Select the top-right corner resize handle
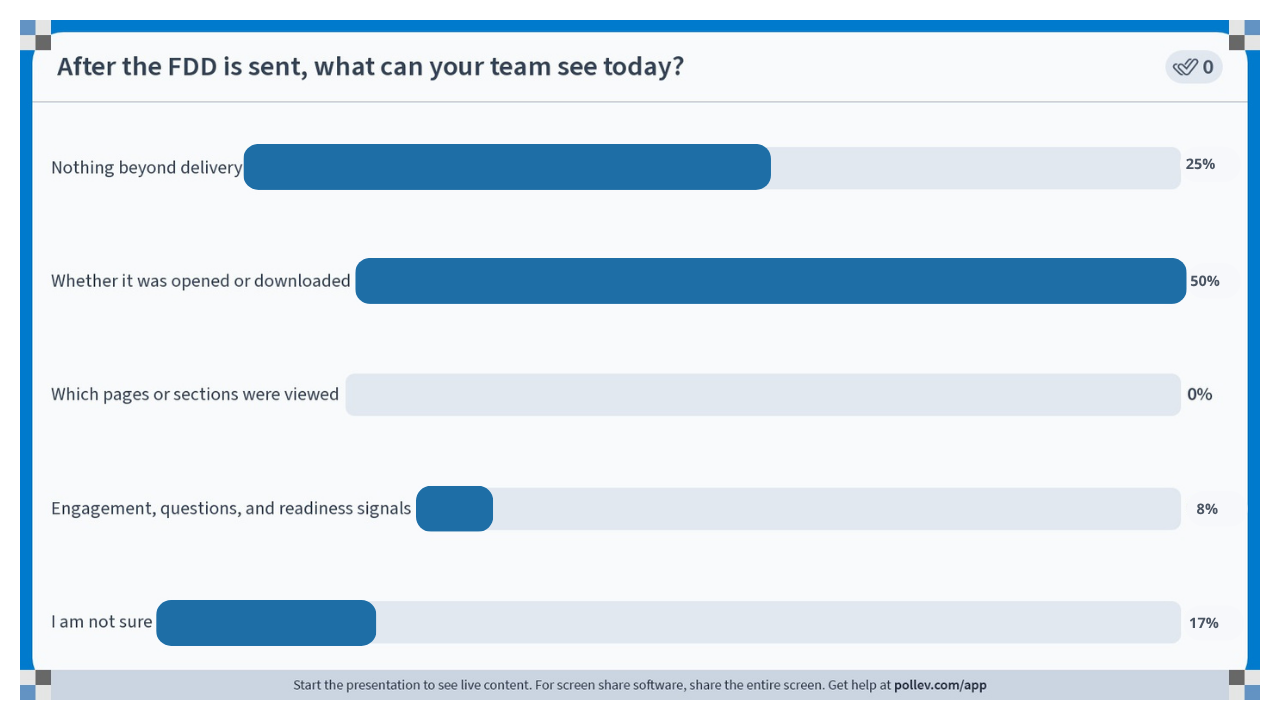The width and height of the screenshot is (1280, 720). pos(1244,35)
